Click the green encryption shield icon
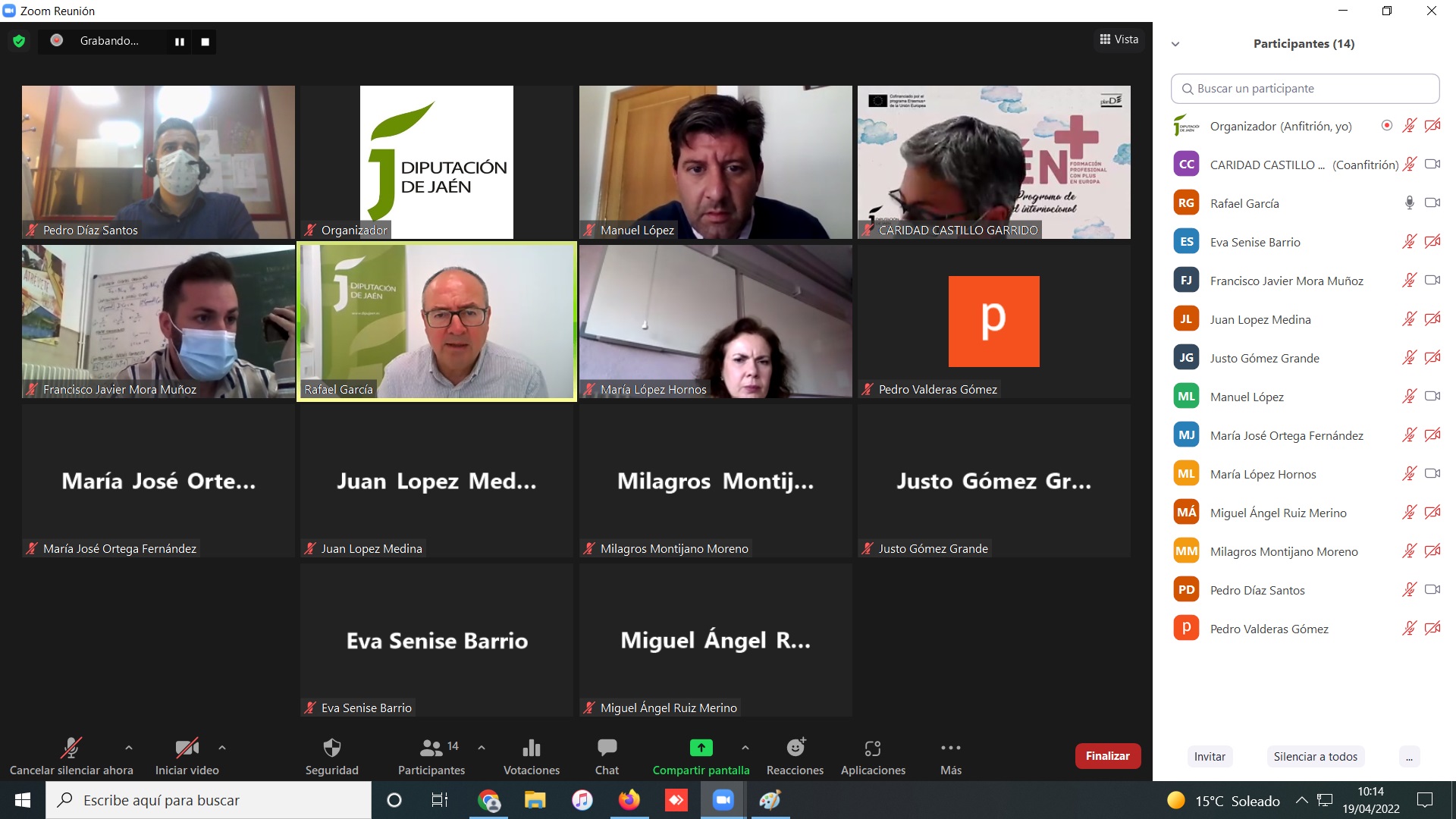This screenshot has height=819, width=1456. click(19, 41)
